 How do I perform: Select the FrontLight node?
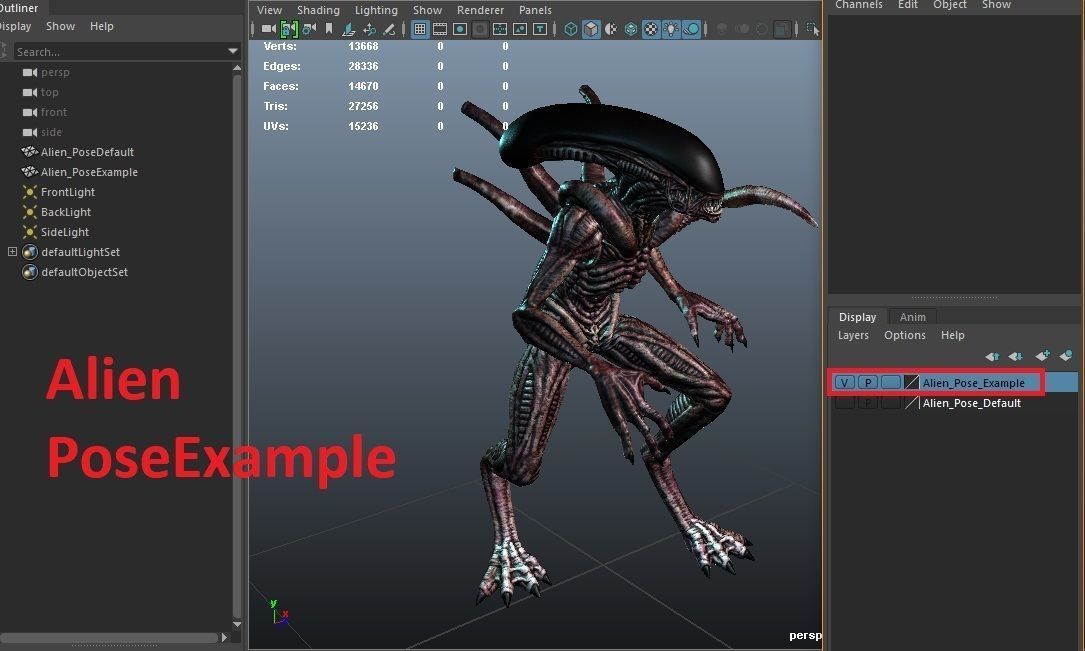click(67, 192)
